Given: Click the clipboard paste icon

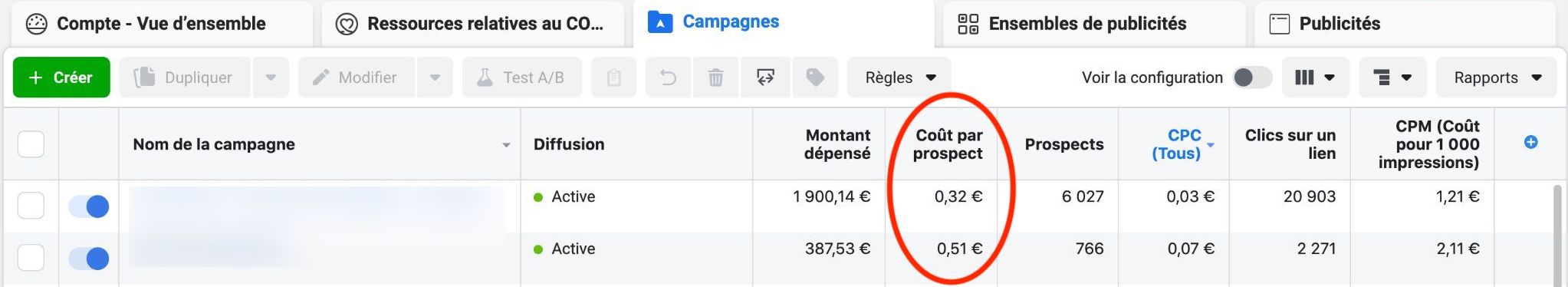Looking at the screenshot, I should point(613,78).
